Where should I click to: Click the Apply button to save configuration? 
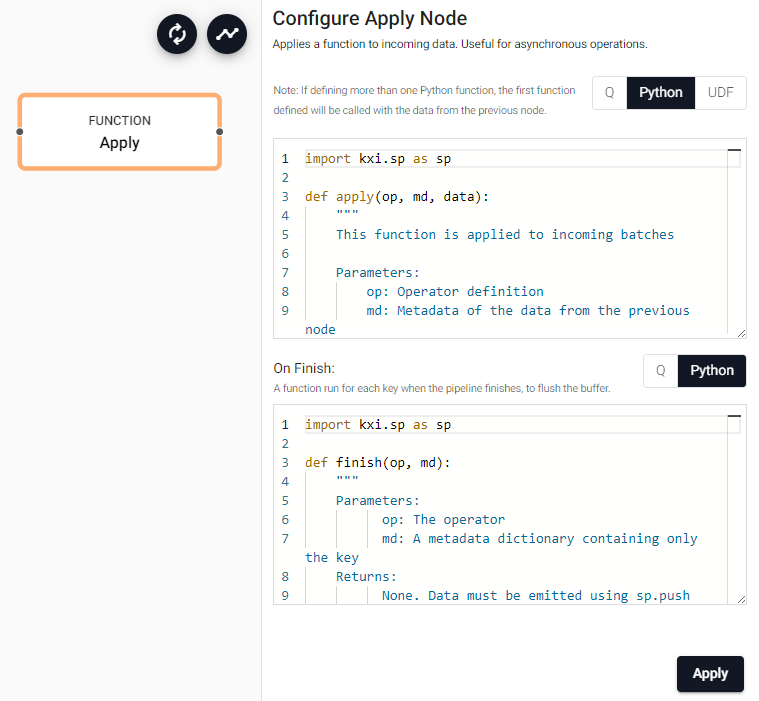click(x=710, y=673)
